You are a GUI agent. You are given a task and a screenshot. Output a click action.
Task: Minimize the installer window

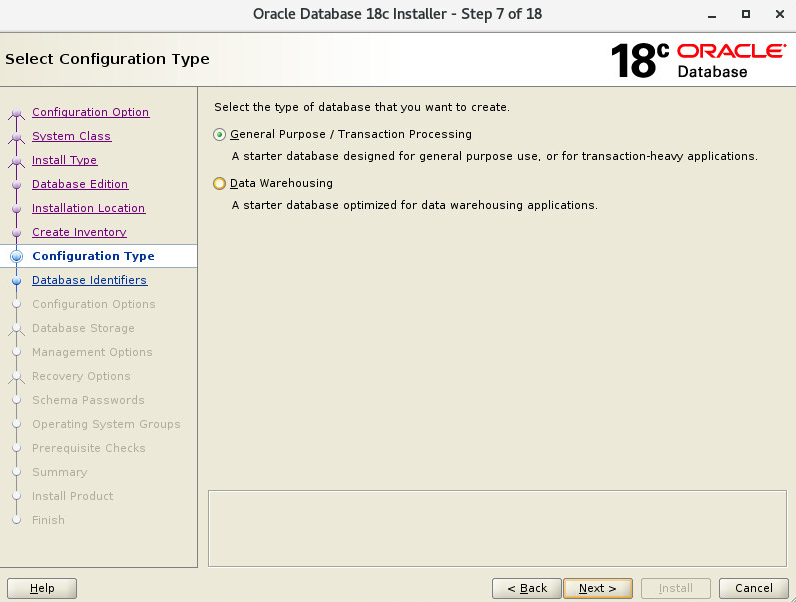click(x=712, y=15)
